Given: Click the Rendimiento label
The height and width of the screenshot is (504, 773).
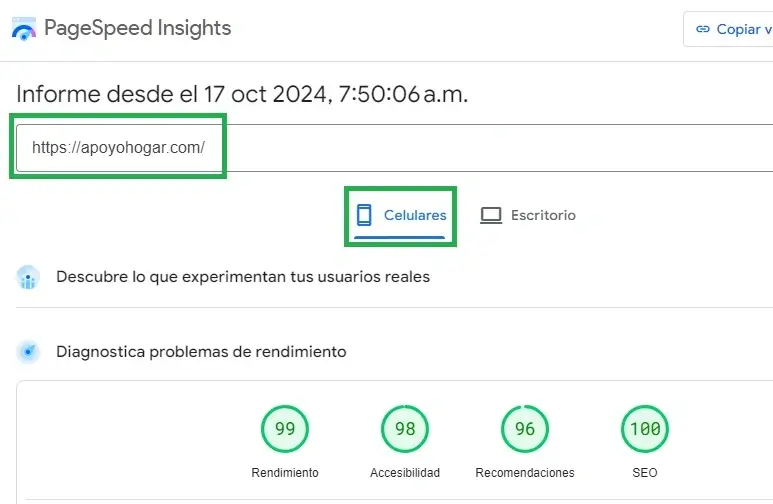Looking at the screenshot, I should tap(285, 472).
